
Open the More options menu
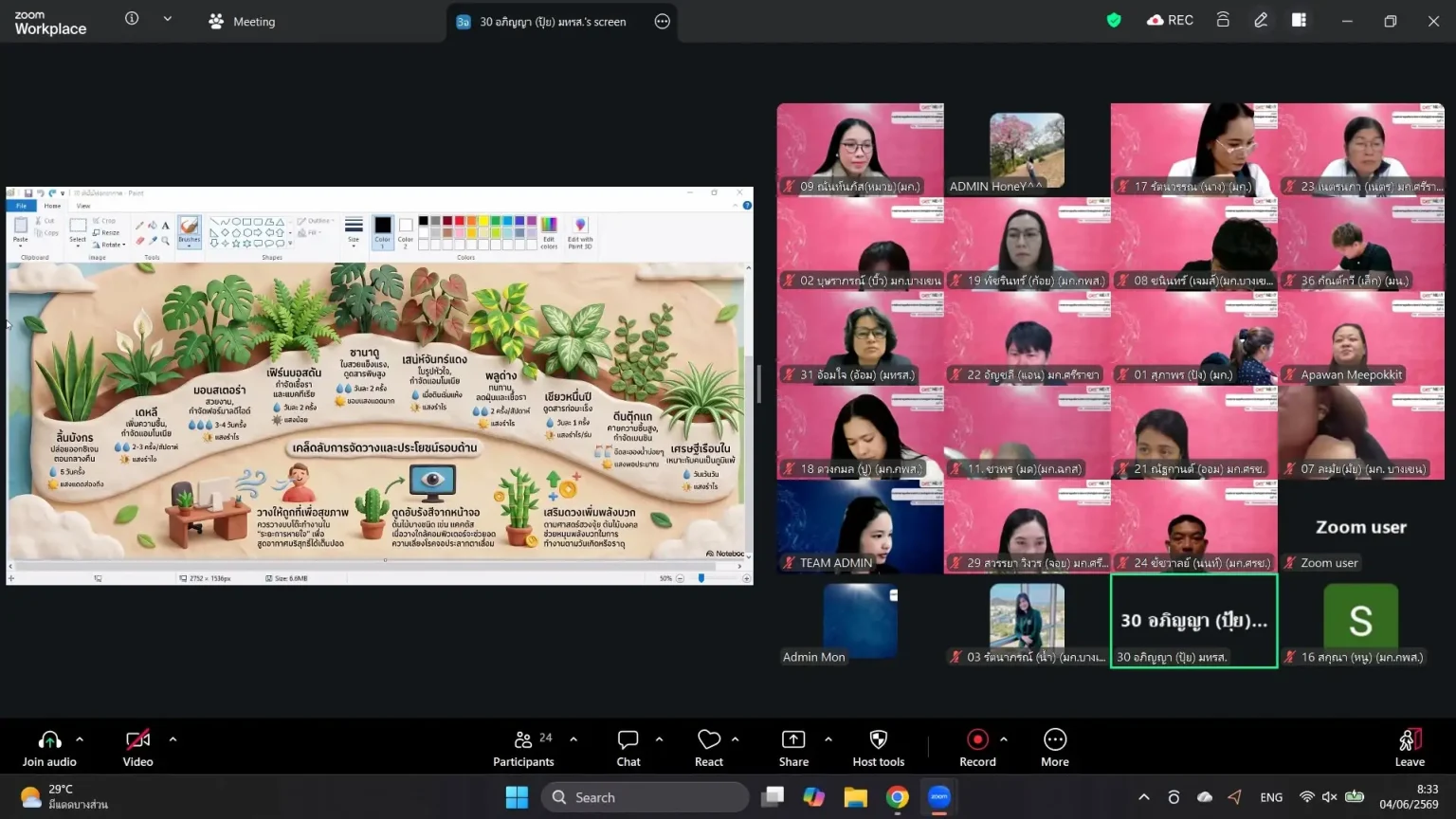1055,748
